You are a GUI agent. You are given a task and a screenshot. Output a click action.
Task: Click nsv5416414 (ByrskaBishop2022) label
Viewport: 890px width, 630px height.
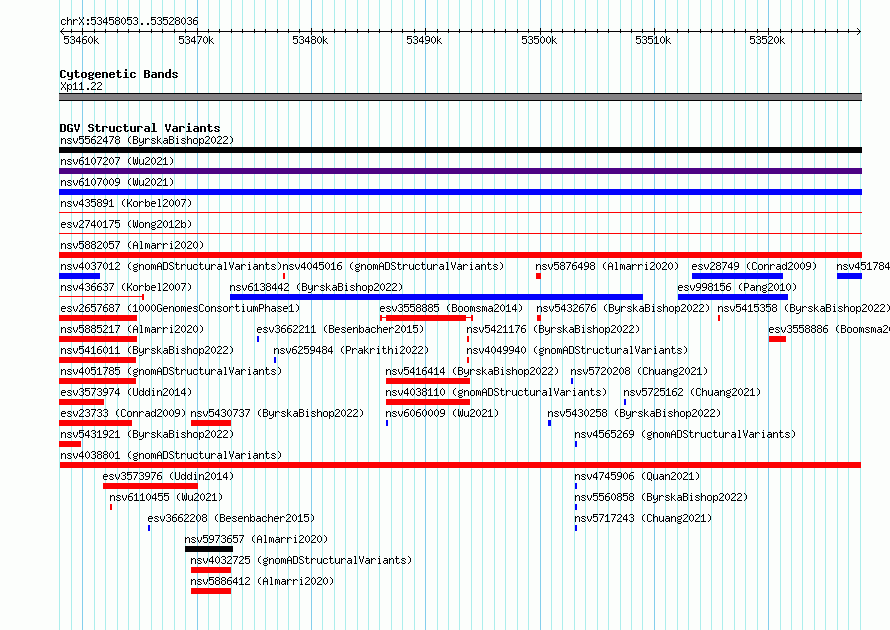(x=472, y=371)
